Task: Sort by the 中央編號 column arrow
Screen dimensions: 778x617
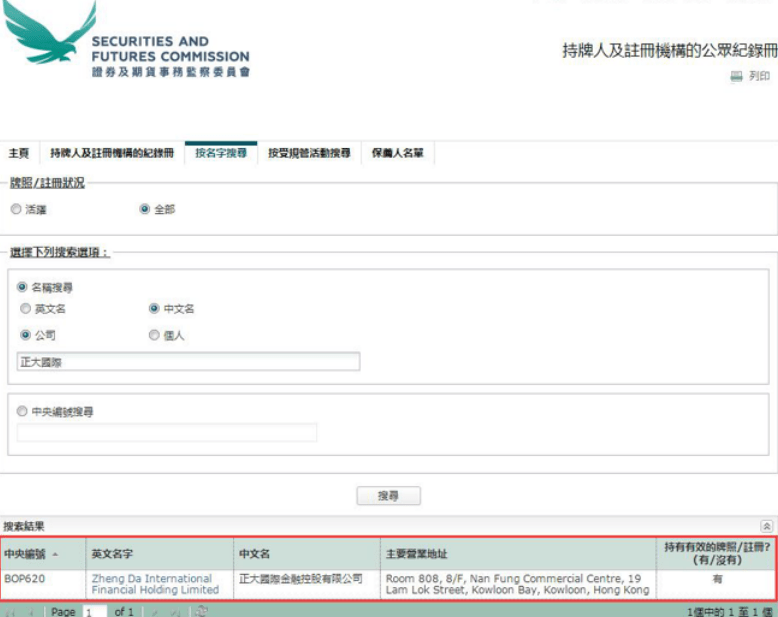Action: pyautogui.click(x=55, y=554)
